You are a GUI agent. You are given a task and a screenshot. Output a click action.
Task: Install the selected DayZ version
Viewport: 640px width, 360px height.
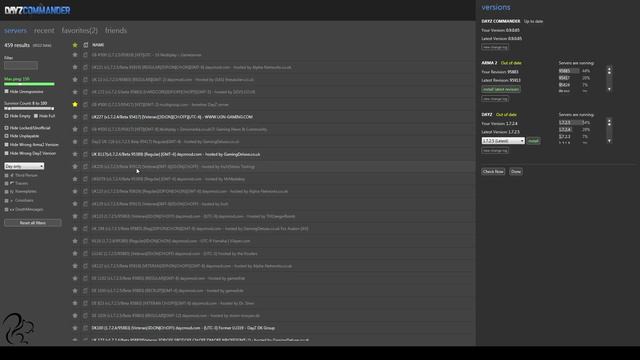click(533, 141)
